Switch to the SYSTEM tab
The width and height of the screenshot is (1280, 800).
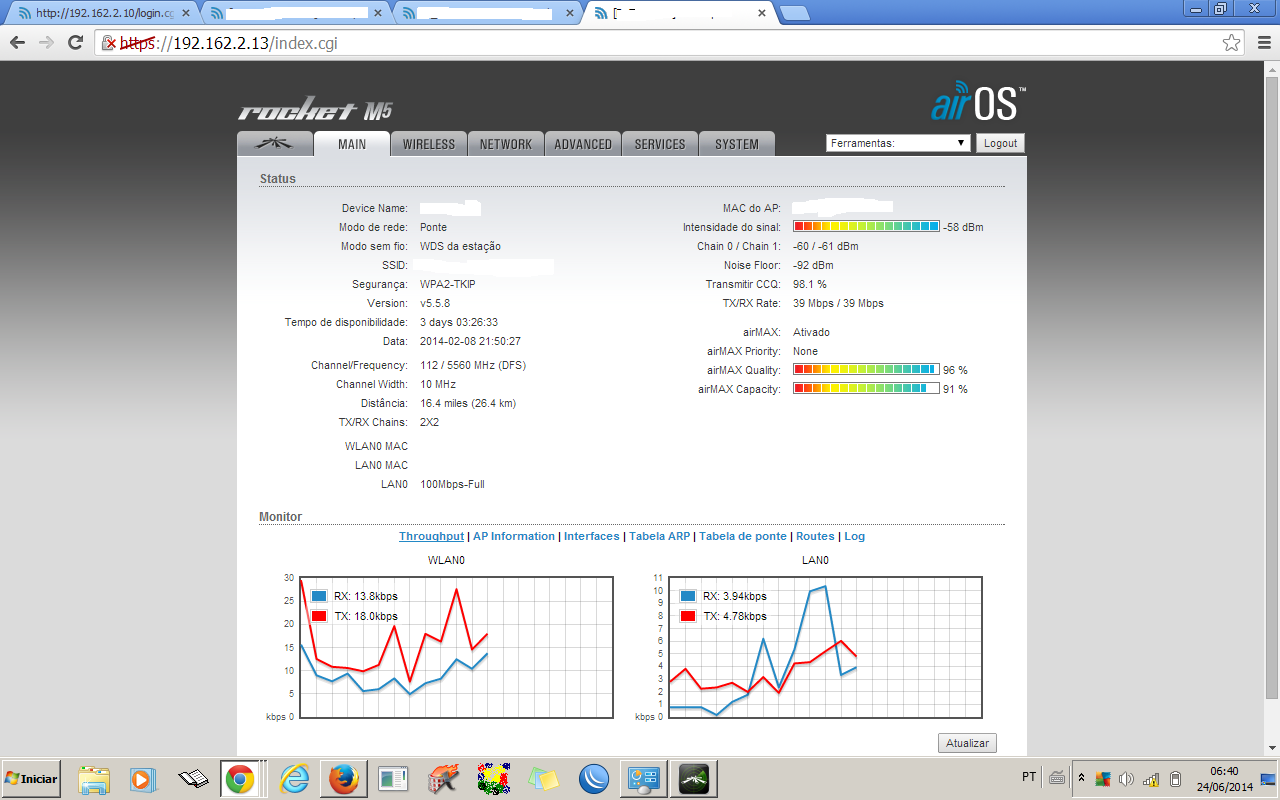pos(737,144)
